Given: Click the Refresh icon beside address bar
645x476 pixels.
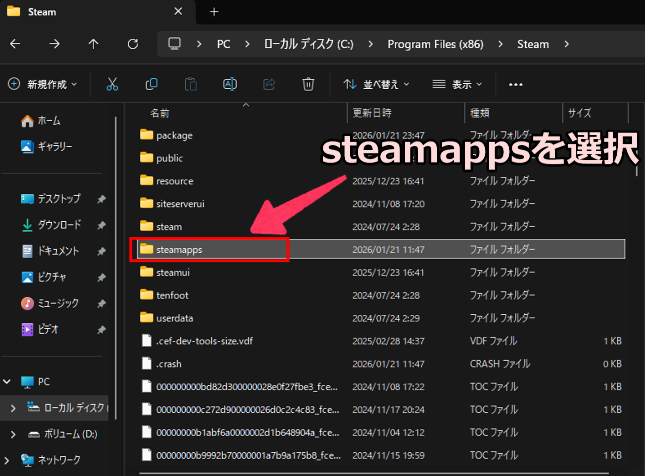Looking at the screenshot, I should pyautogui.click(x=133, y=44).
